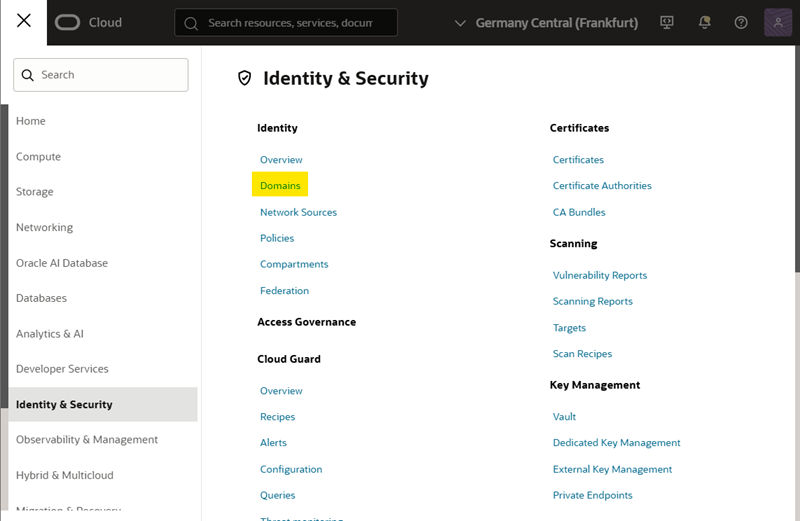Image resolution: width=800 pixels, height=521 pixels.
Task: Select Home in the navigation menu
Action: tap(31, 121)
